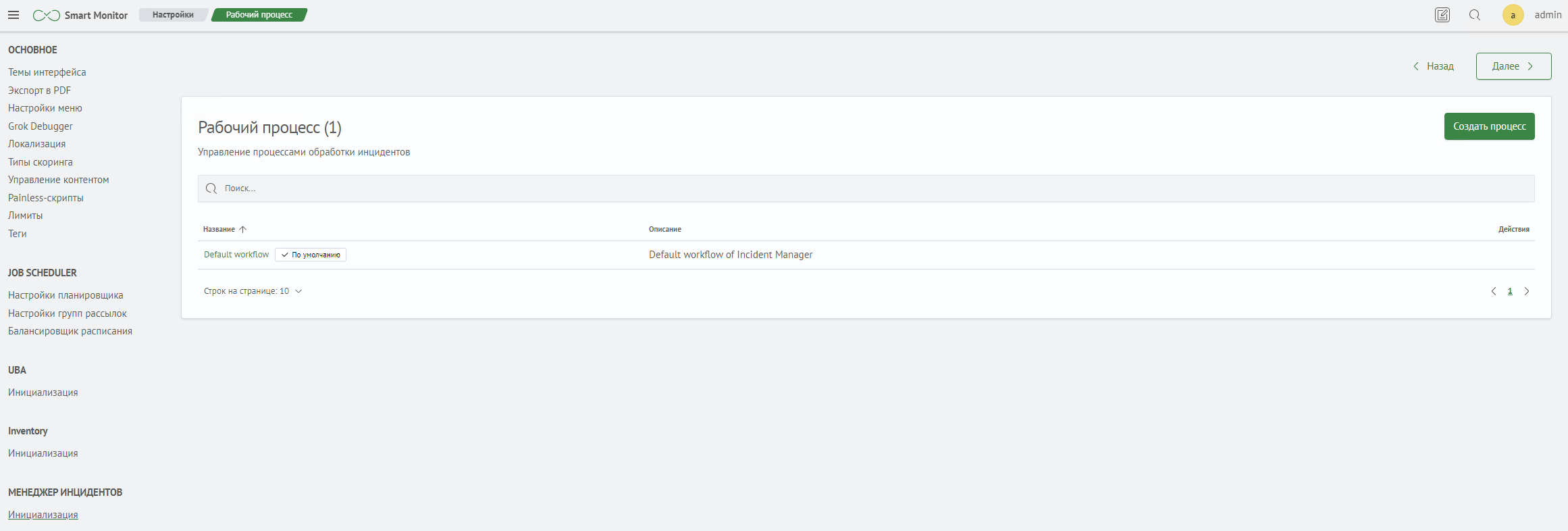Open Темы интерфейса settings

coord(47,72)
